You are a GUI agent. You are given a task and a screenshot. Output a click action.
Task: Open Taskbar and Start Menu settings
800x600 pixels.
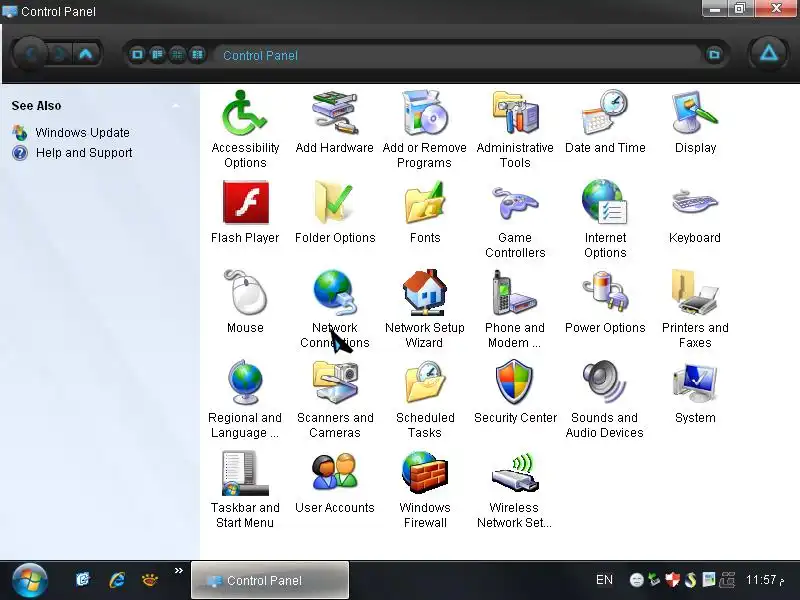245,489
